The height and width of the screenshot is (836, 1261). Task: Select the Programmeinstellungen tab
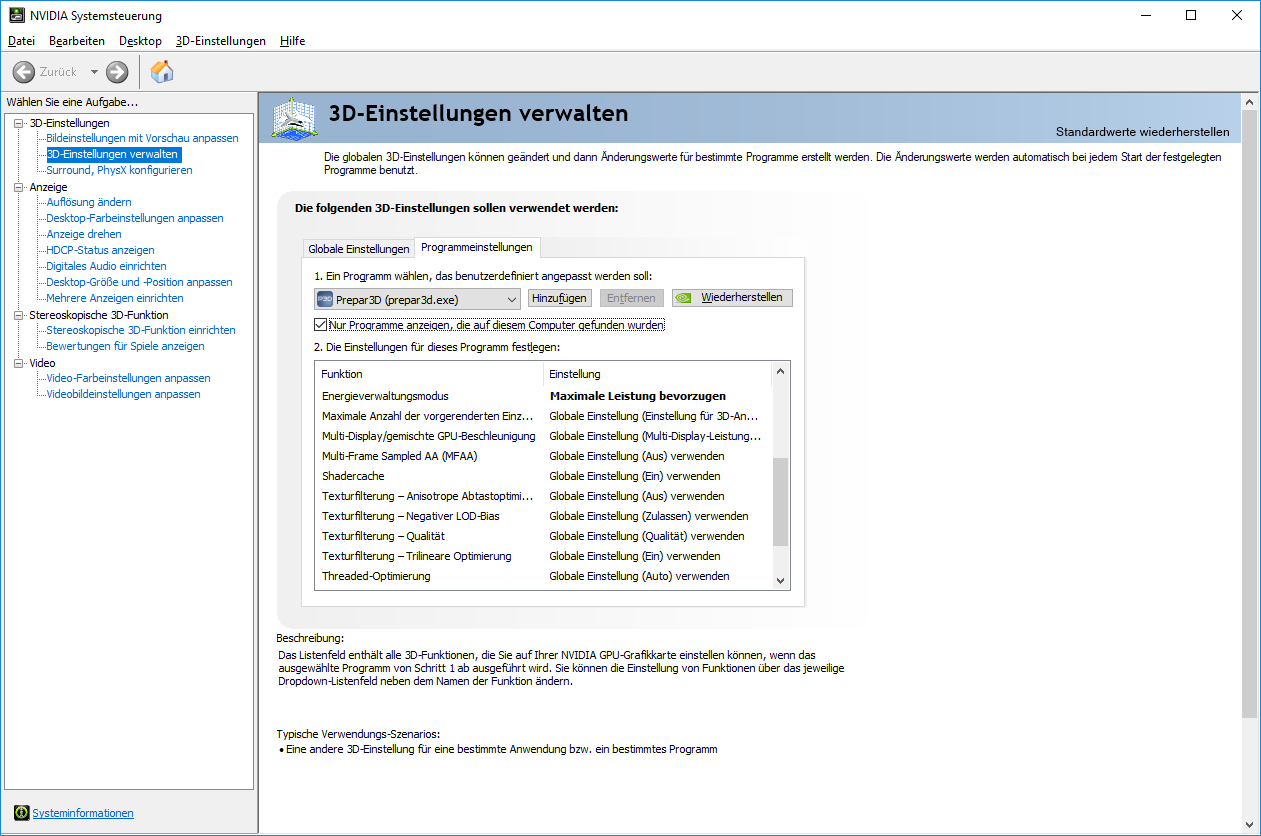(478, 246)
